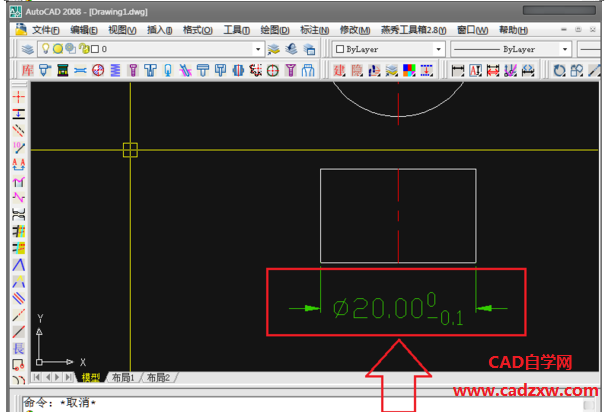Toggle layer 0 lock padlock icon
This screenshot has height=414, width=607.
[83, 48]
